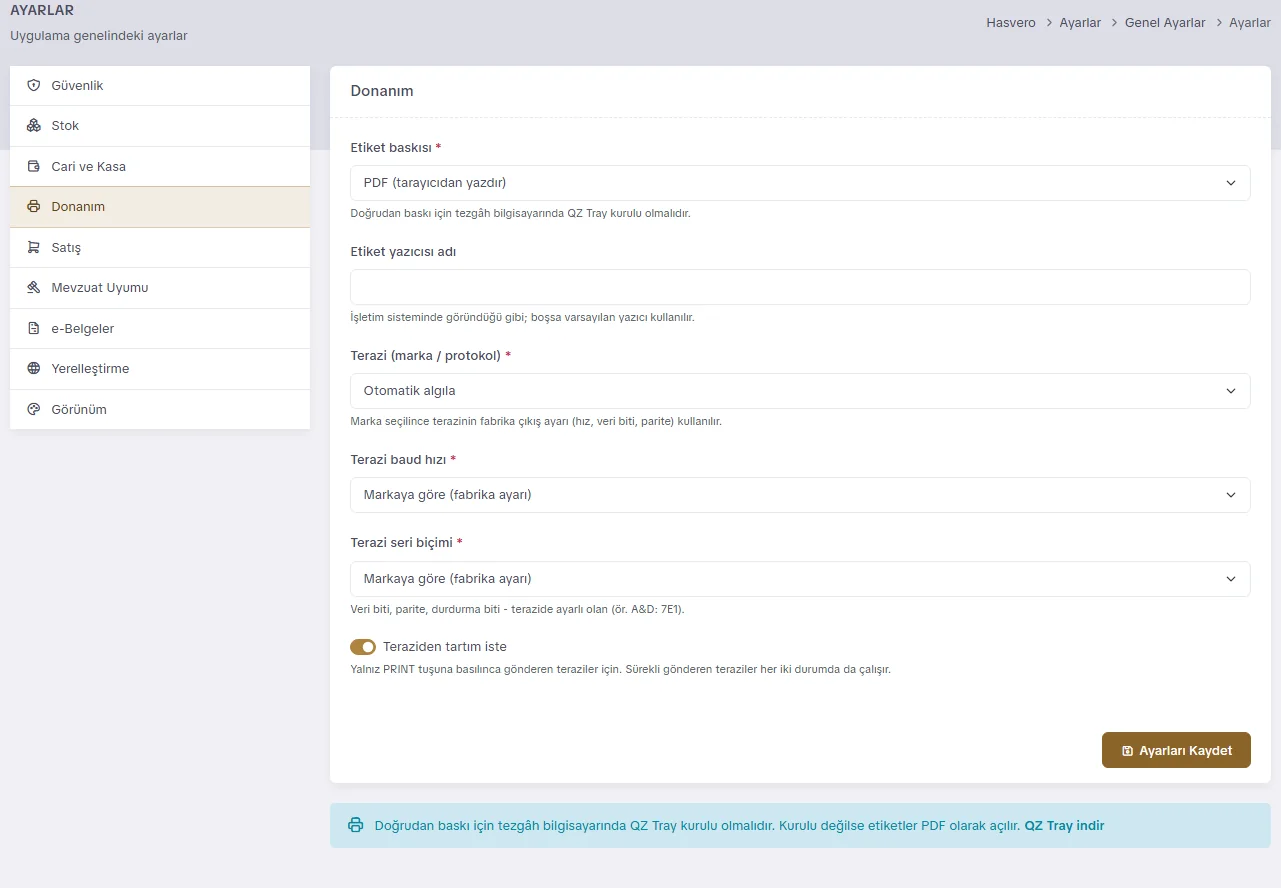This screenshot has height=888, width=1281.
Task: Click the Ayarları Kaydet button
Action: coord(1176,750)
